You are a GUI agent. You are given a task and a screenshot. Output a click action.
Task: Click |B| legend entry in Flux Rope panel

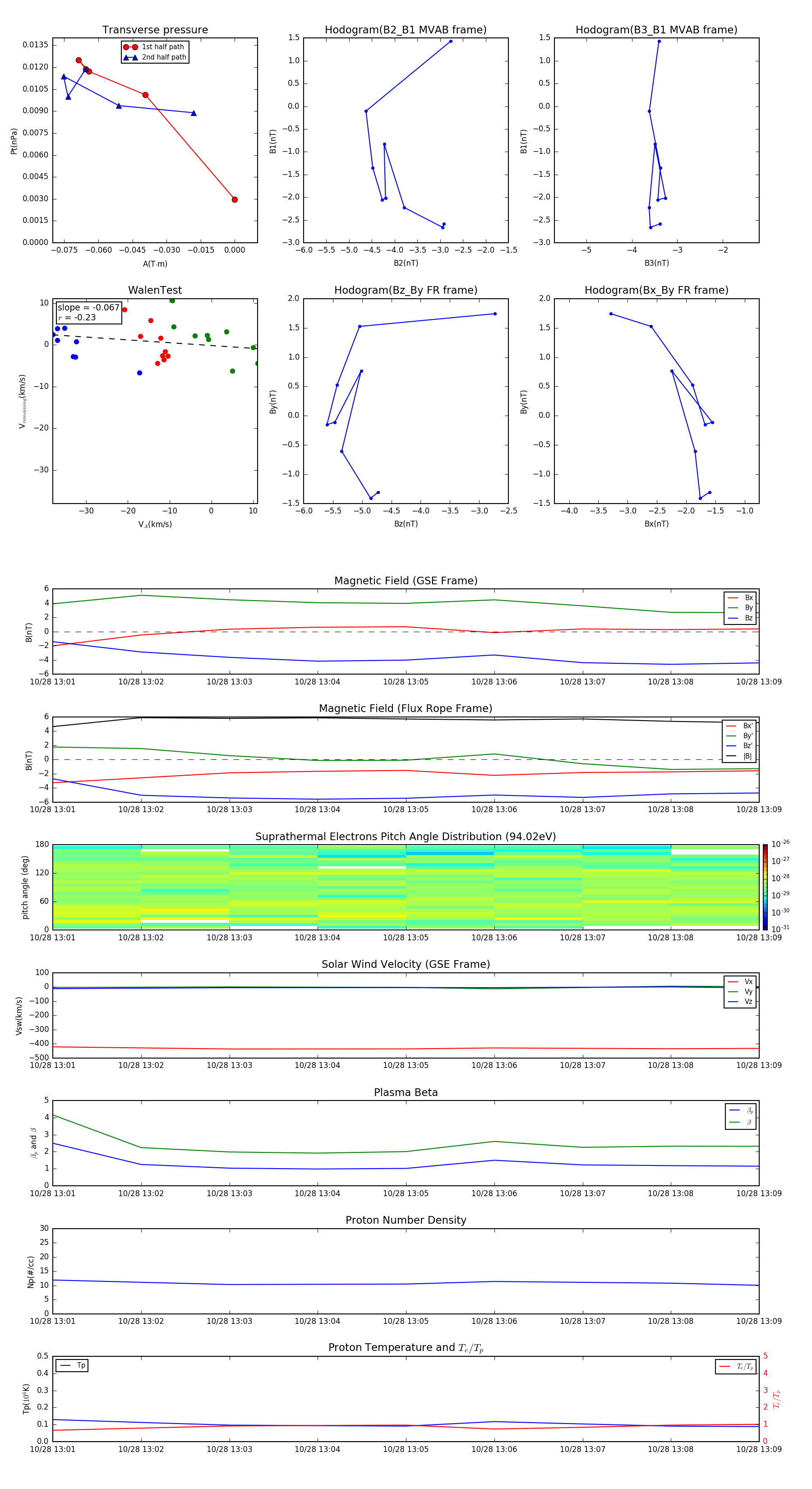coord(739,756)
